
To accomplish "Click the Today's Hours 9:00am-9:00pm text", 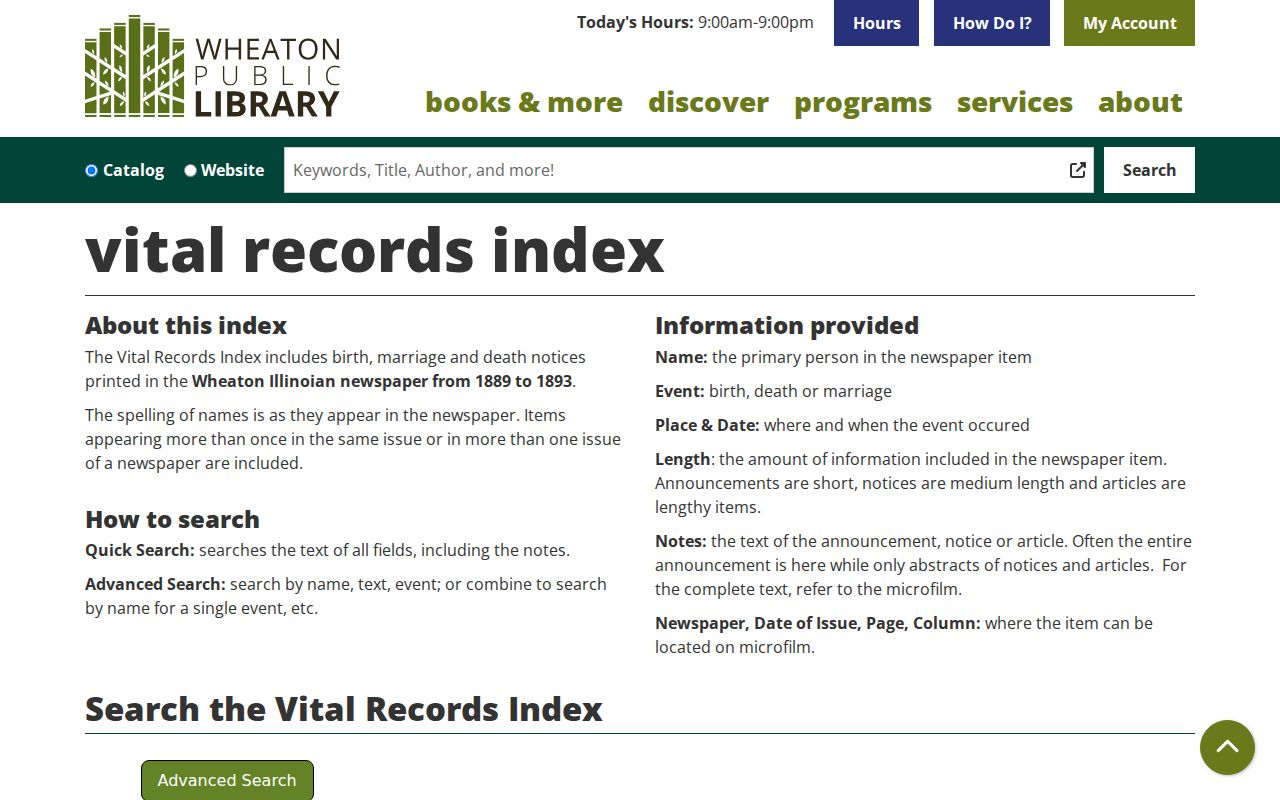I will click(695, 22).
